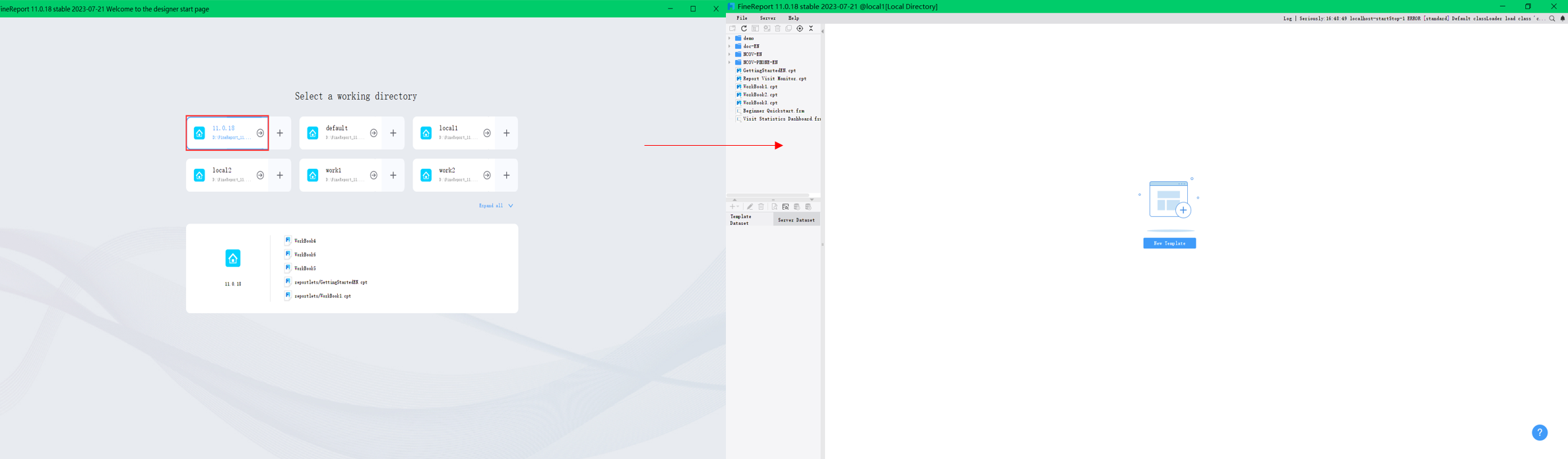
Task: Click Expand all on the start page
Action: click(496, 206)
